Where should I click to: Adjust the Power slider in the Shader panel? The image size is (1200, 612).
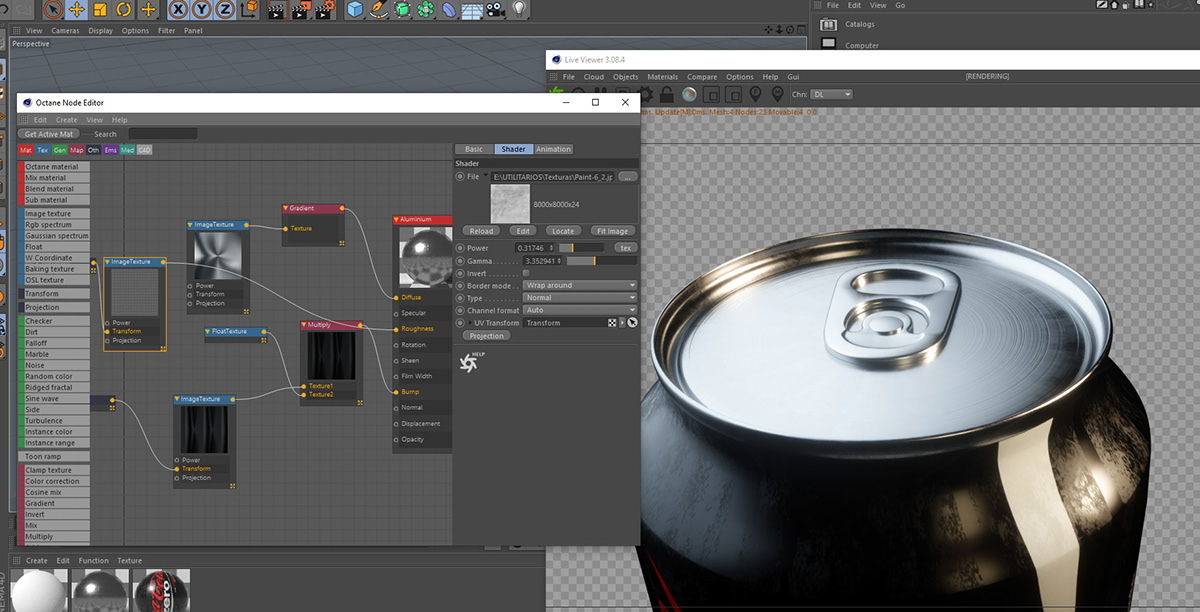[x=580, y=247]
